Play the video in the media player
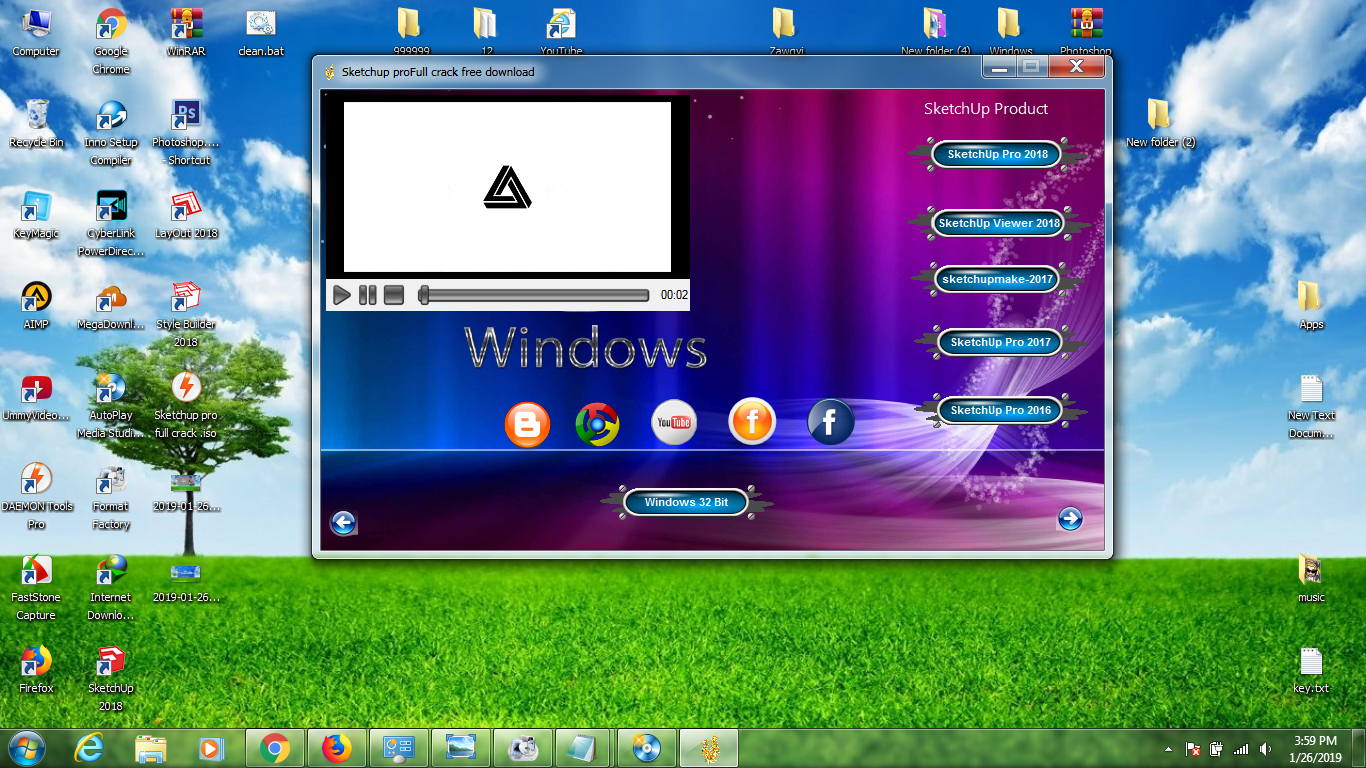 click(x=341, y=295)
